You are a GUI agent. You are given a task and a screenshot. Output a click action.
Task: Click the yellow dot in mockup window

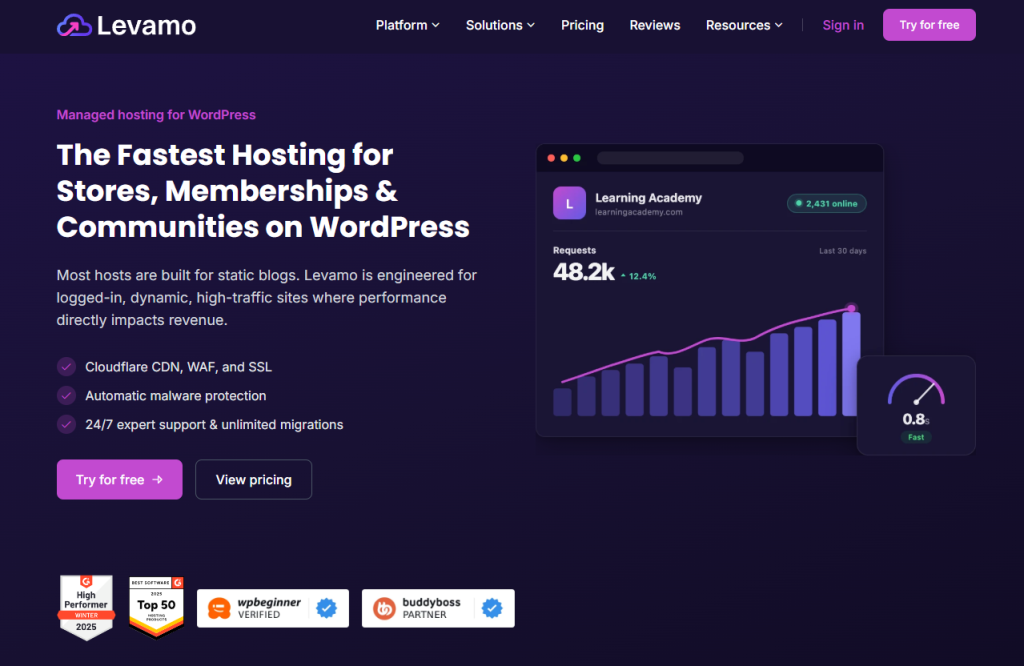tap(564, 158)
